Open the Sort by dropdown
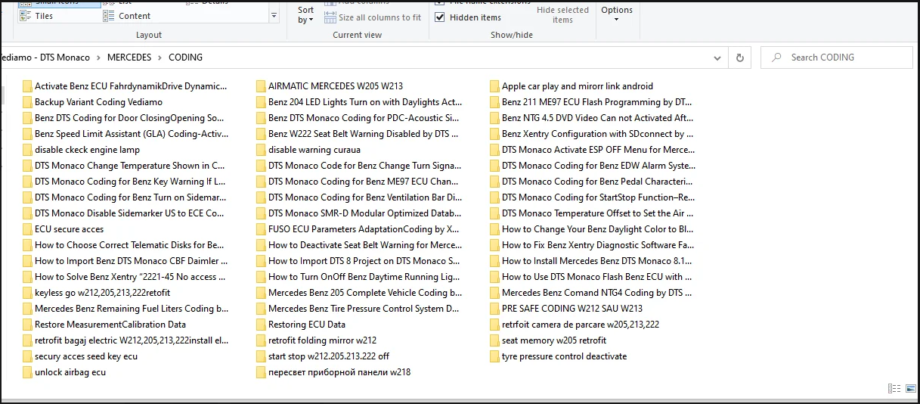 click(x=306, y=15)
